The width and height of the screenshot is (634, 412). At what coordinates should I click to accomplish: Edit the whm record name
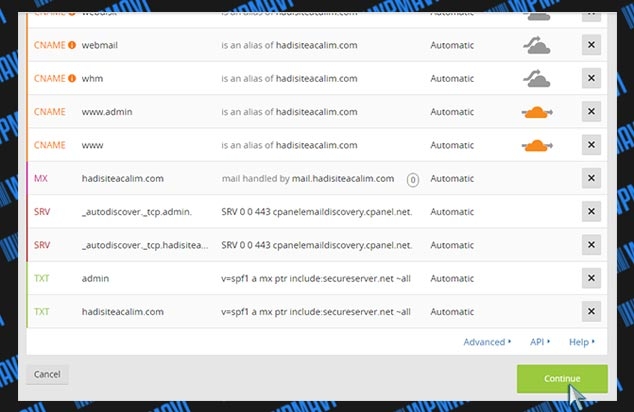coord(92,78)
